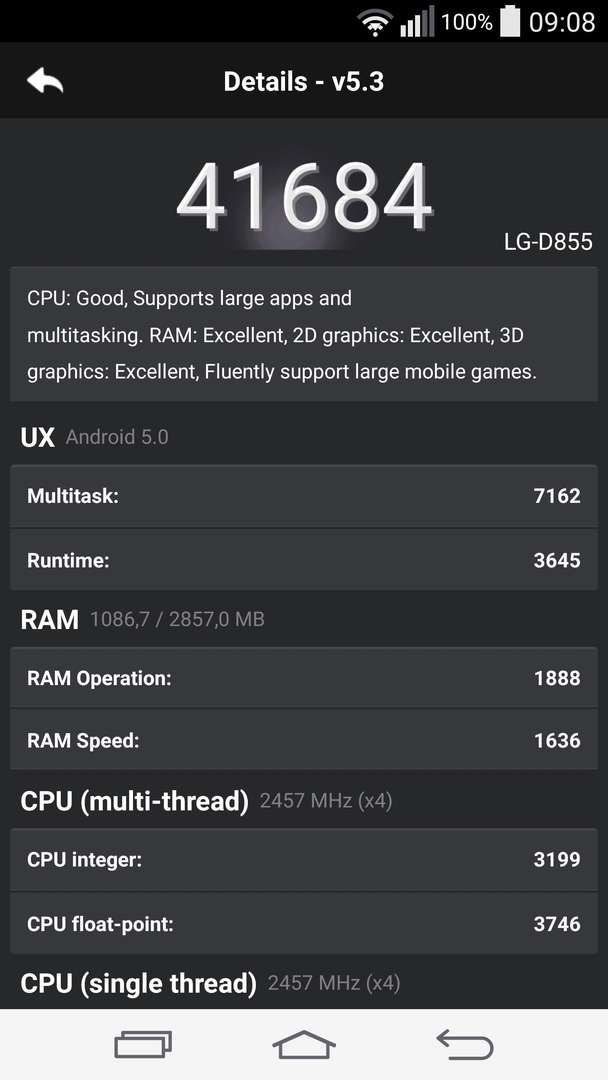Tap the performance summary description box
This screenshot has height=1080, width=608.
pos(304,334)
